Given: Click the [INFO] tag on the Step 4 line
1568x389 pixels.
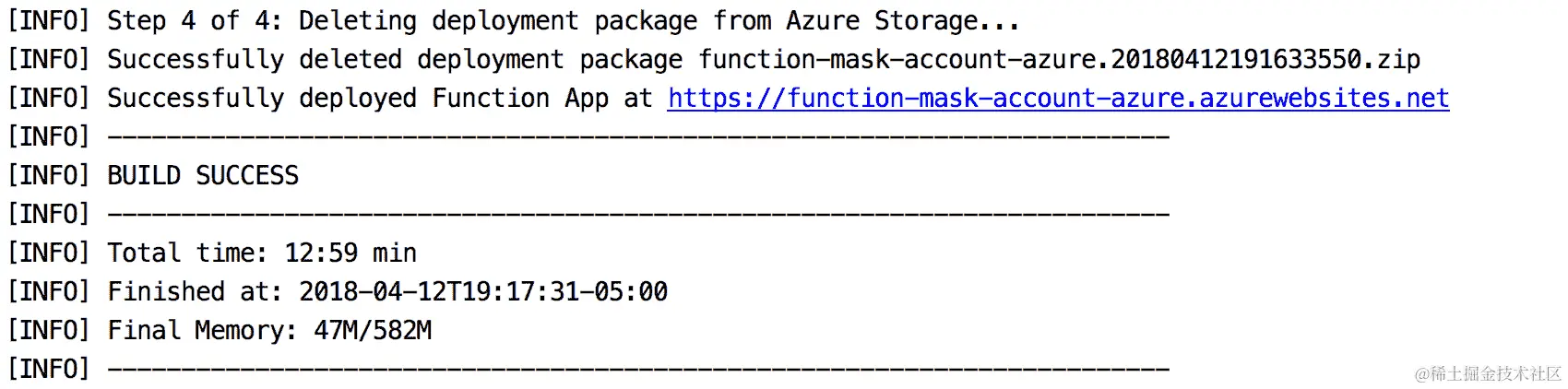Looking at the screenshot, I should (x=49, y=20).
